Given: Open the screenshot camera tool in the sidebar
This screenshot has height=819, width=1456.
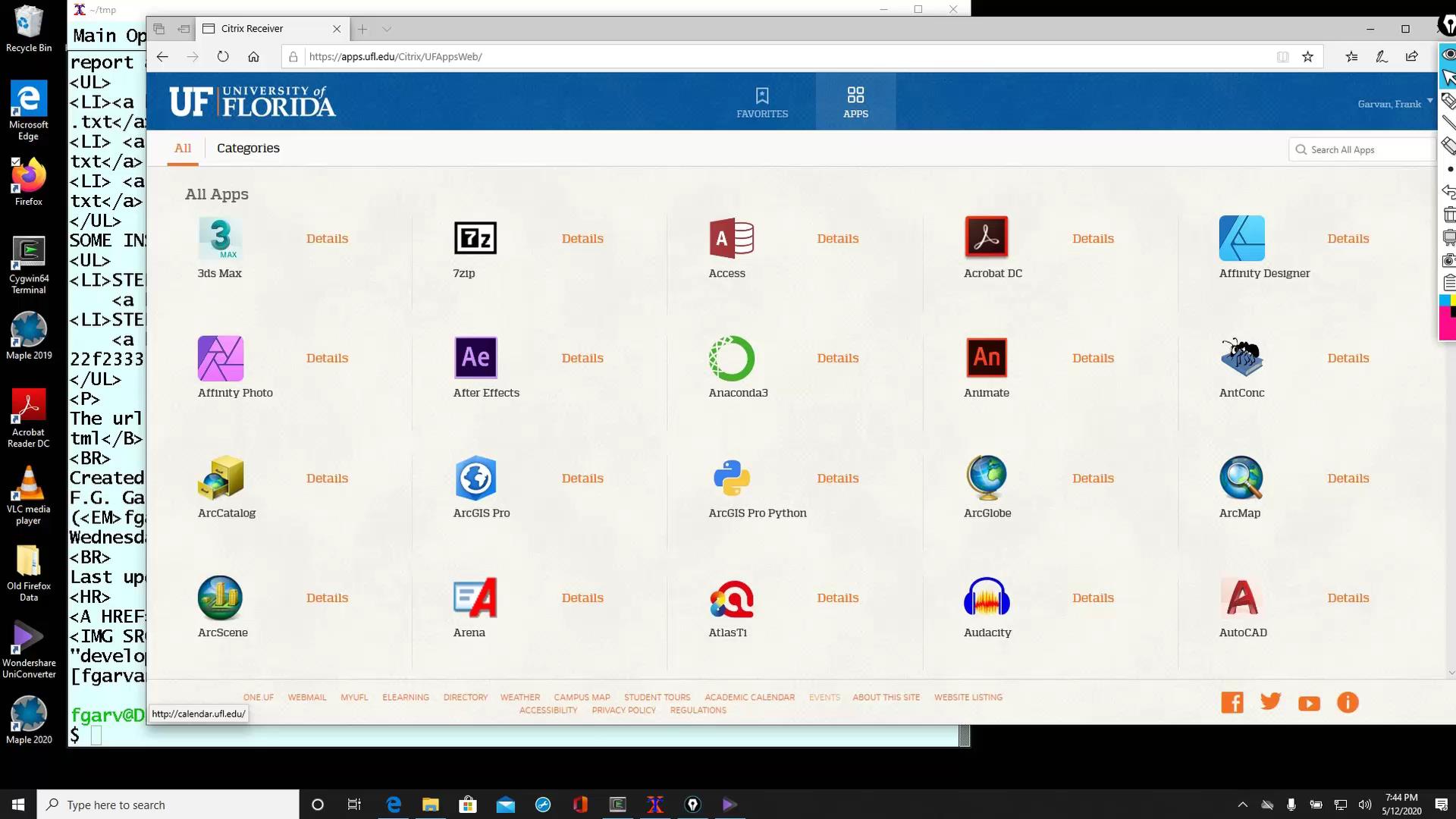Looking at the screenshot, I should pos(1449,261).
